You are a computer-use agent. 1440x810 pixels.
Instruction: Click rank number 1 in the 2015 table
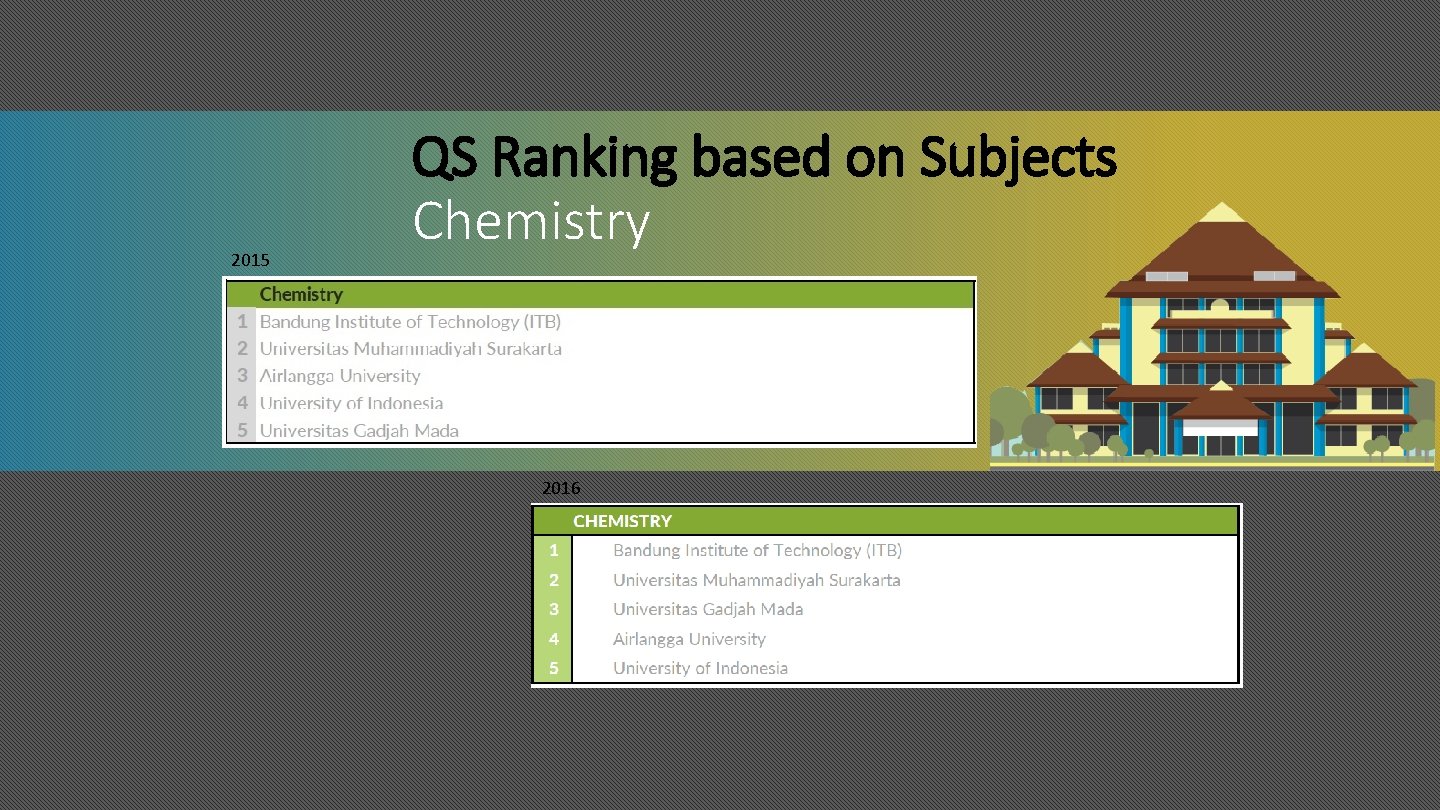click(242, 322)
